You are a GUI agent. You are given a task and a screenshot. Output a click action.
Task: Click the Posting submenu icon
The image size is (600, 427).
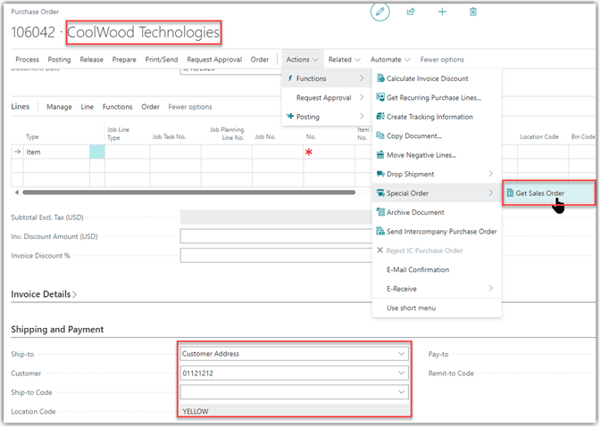pos(290,116)
